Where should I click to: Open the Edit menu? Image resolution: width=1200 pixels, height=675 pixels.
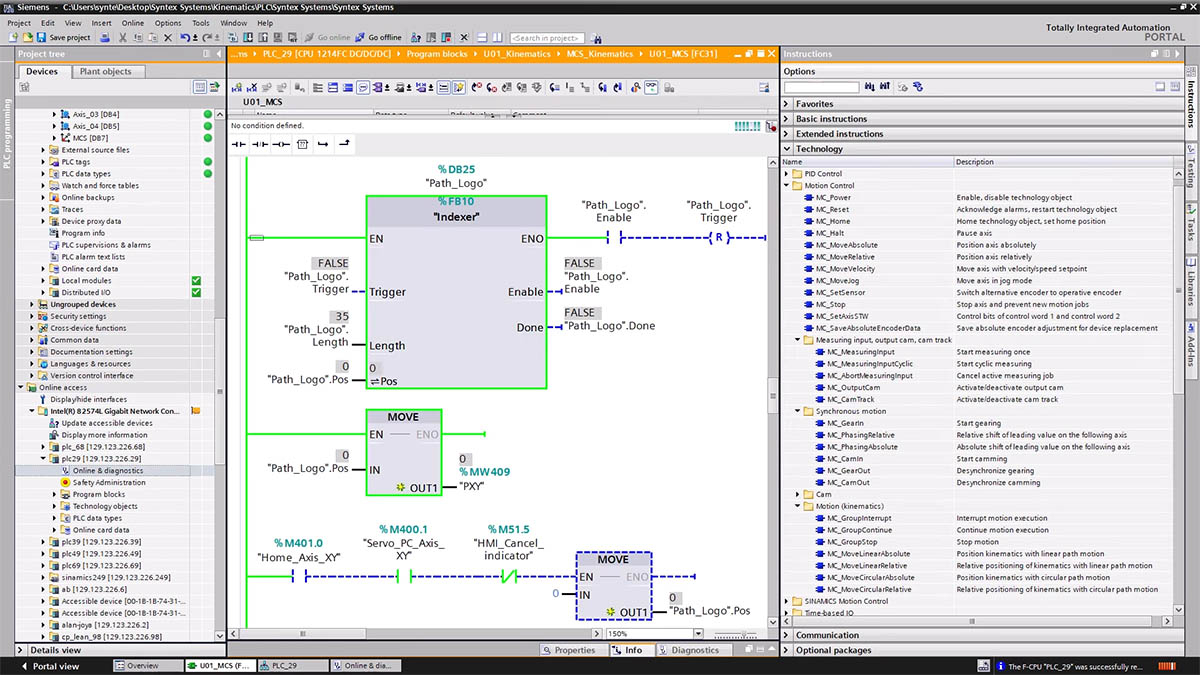pos(46,22)
